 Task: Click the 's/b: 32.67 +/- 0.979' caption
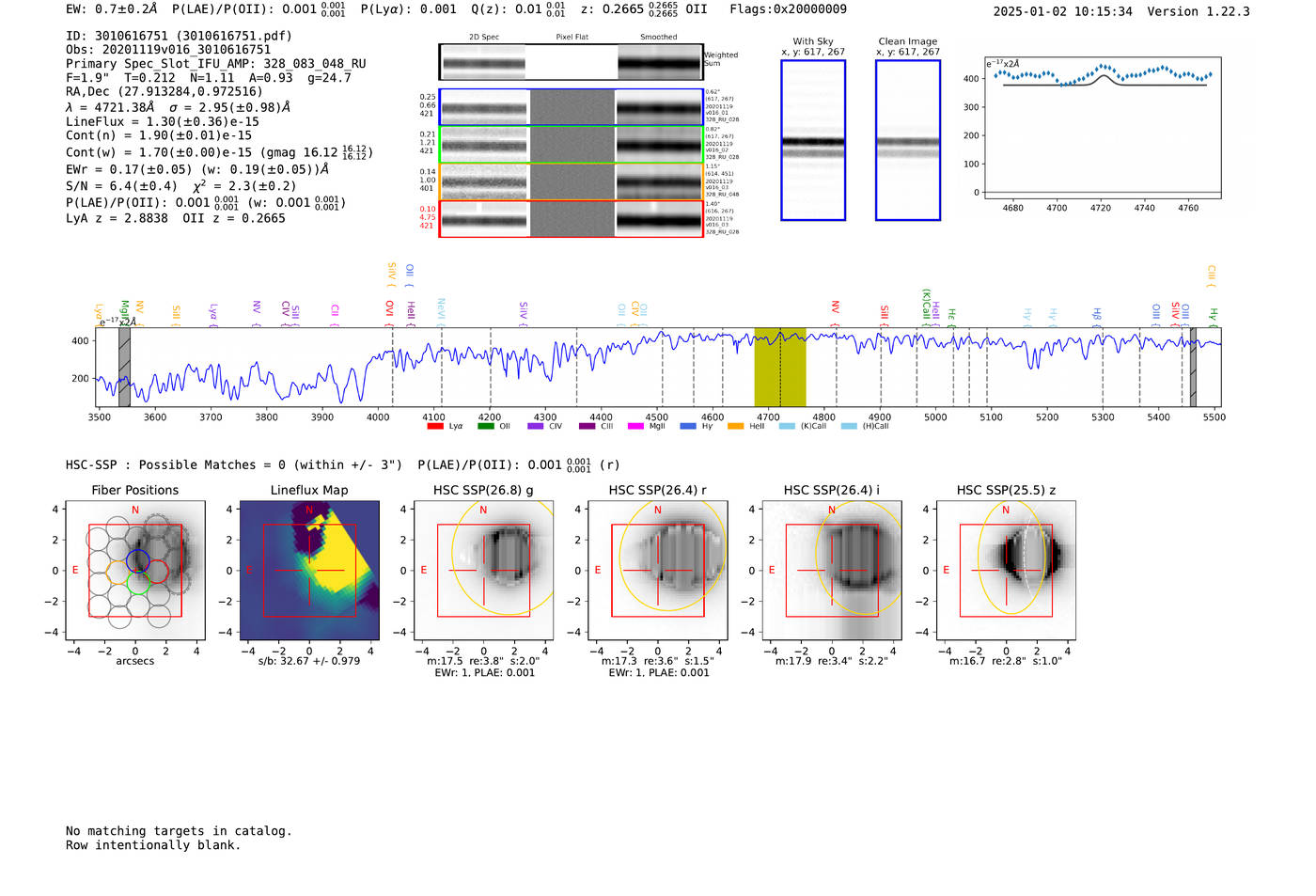click(x=309, y=661)
